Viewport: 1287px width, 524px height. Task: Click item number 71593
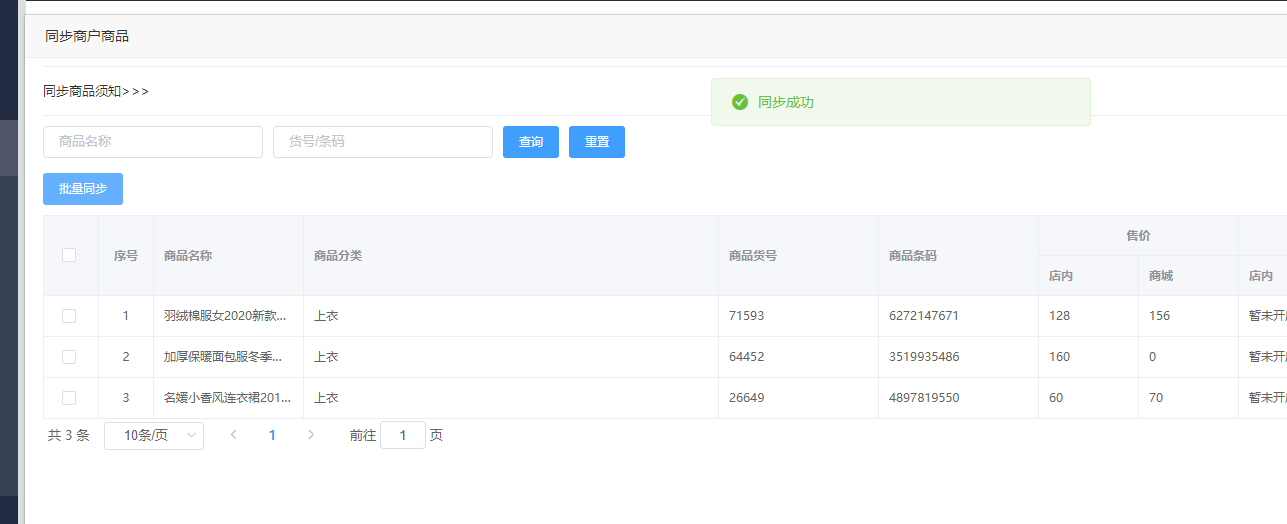[x=746, y=316]
